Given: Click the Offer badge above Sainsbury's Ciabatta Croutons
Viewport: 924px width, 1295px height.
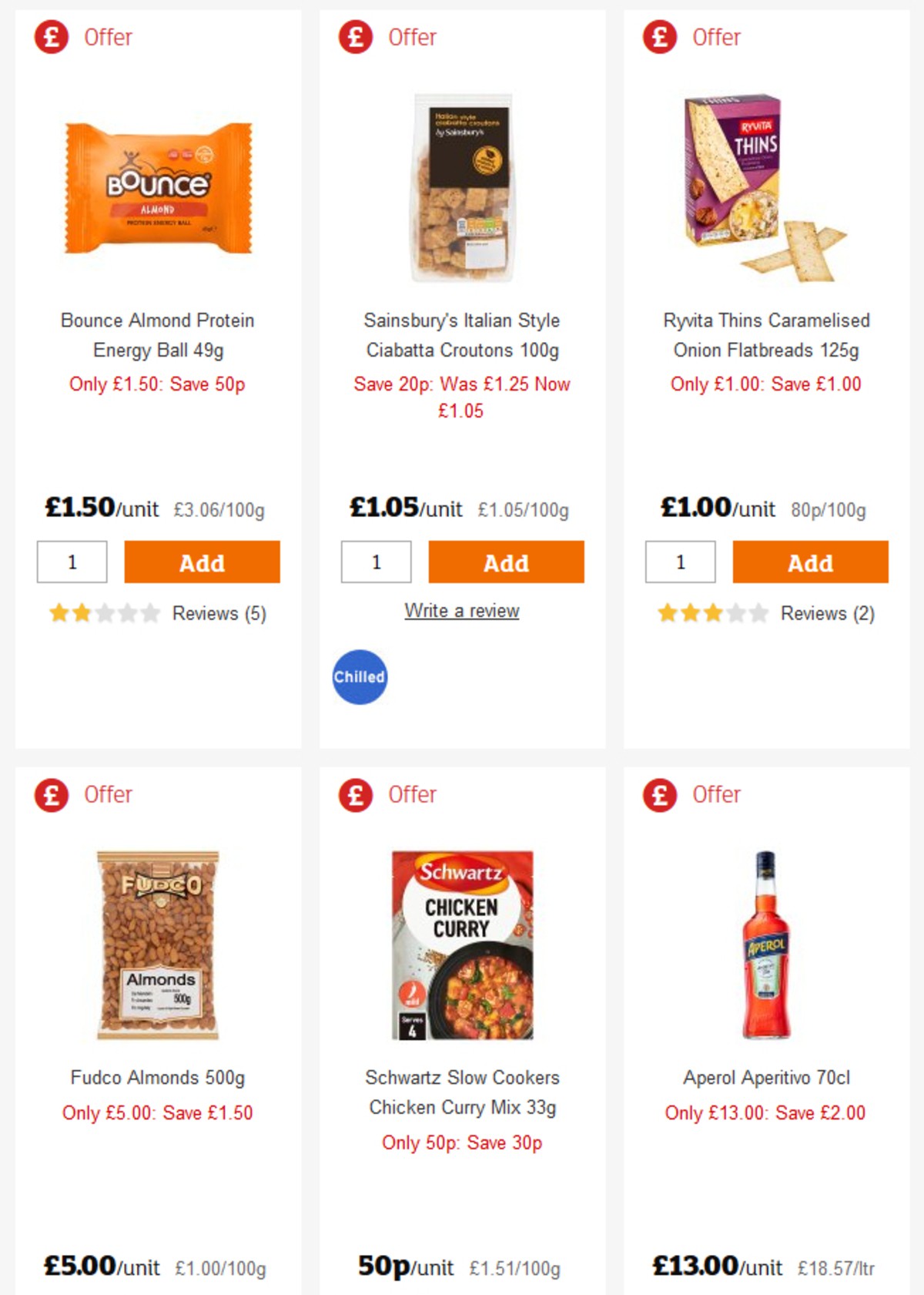Looking at the screenshot, I should [x=412, y=36].
